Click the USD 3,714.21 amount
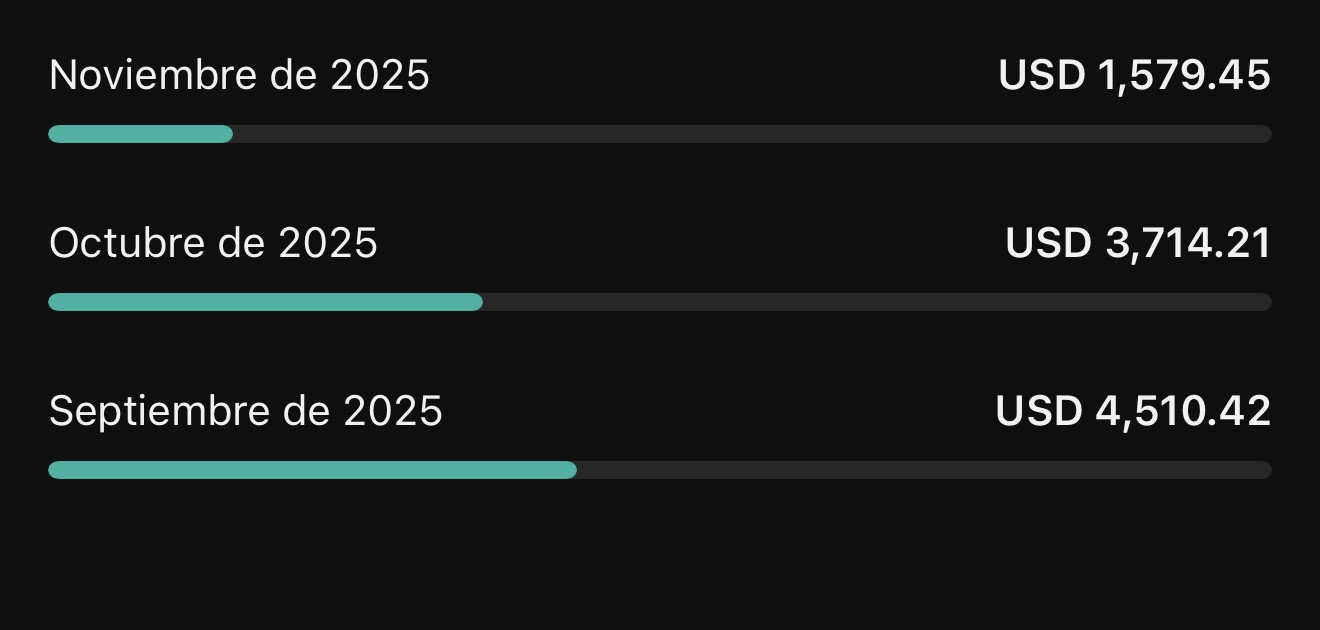1320x630 pixels. [x=1137, y=244]
